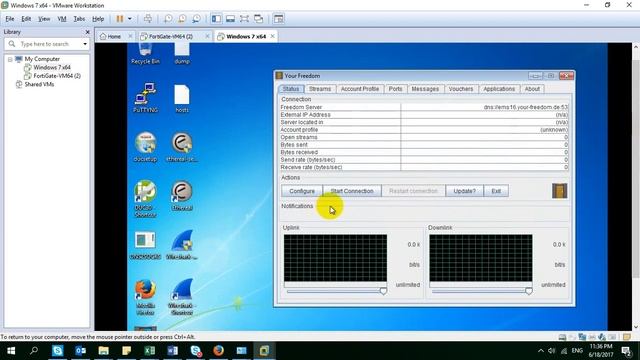
Task: Click the Exit button in Your Freedom
Action: coord(496,191)
